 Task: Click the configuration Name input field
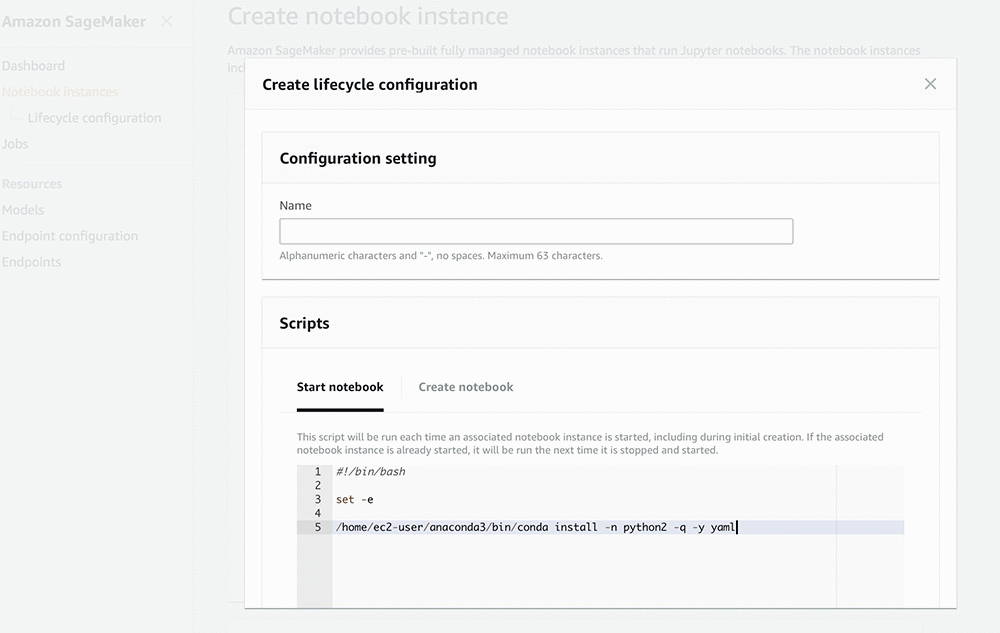coord(536,232)
